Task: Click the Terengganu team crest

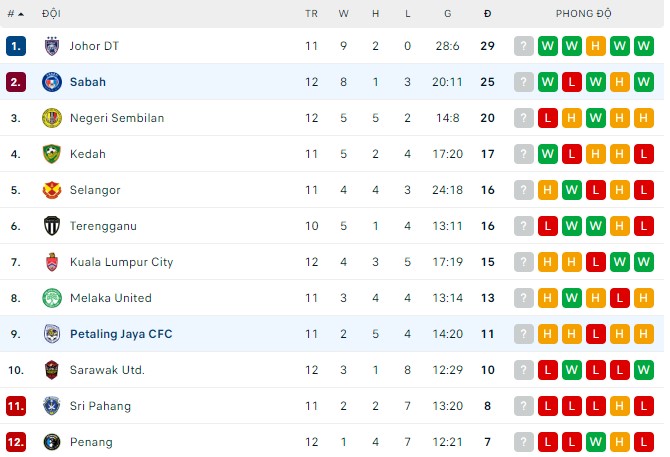Action: tap(52, 226)
